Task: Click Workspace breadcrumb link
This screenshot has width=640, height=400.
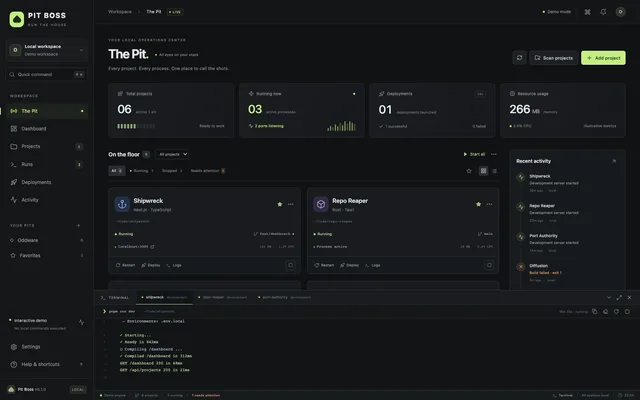Action: 120,12
